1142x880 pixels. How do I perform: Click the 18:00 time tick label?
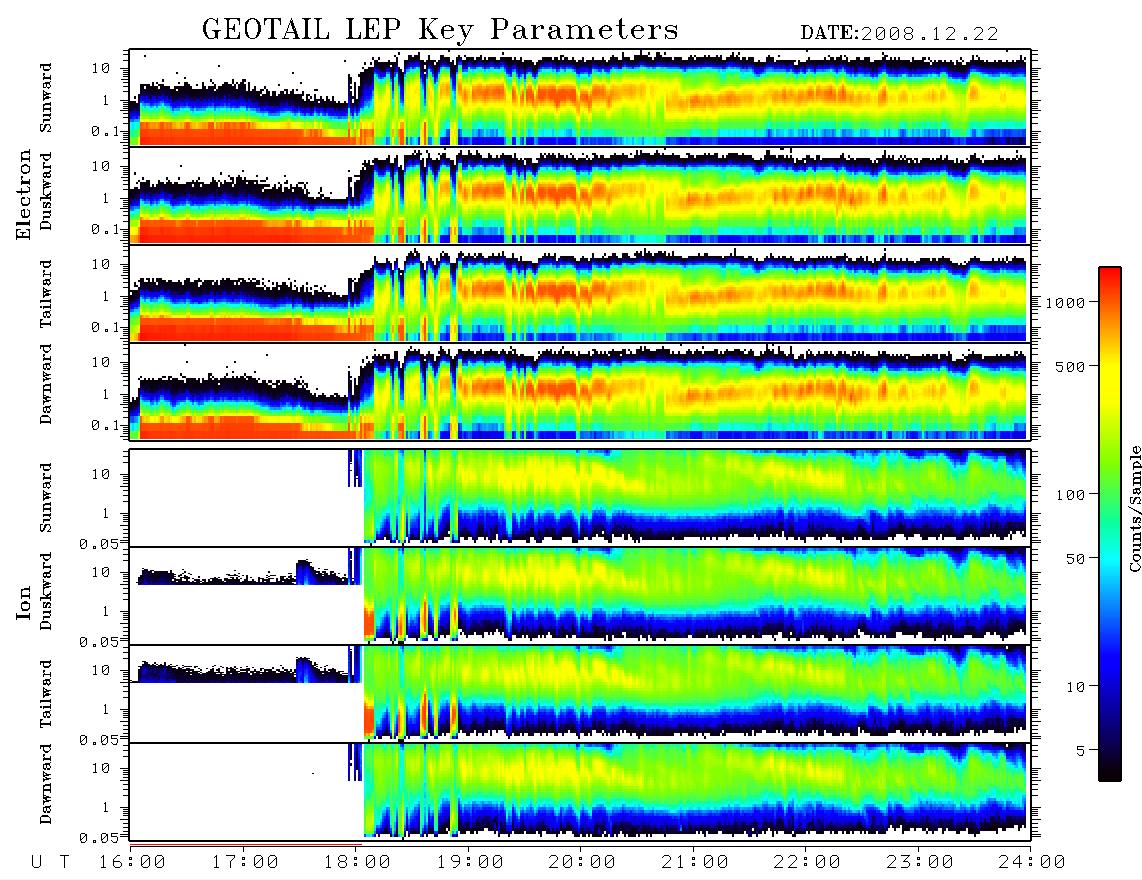357,863
